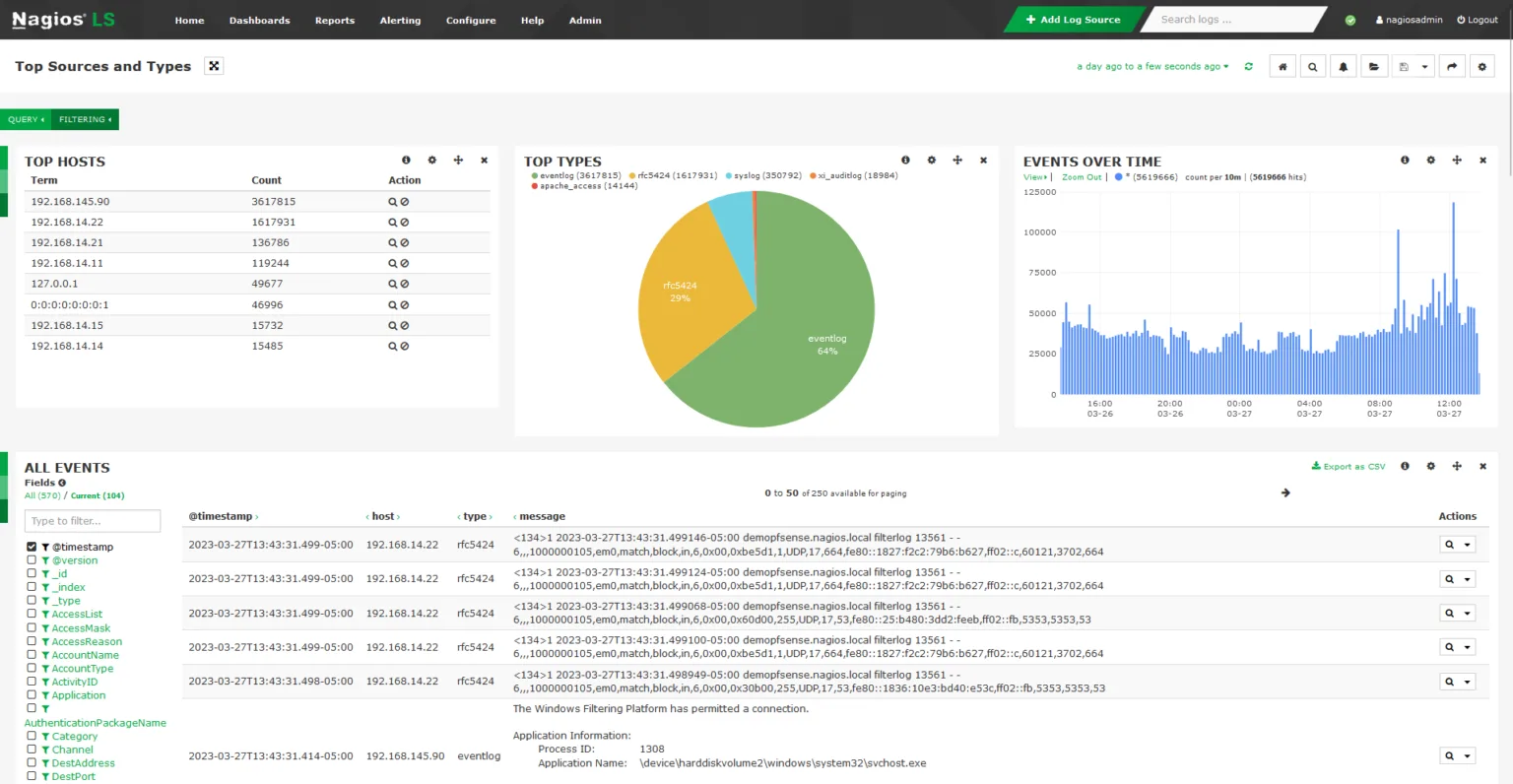Open action dropdown arrow for eventlog event row

pyautogui.click(x=1468, y=755)
